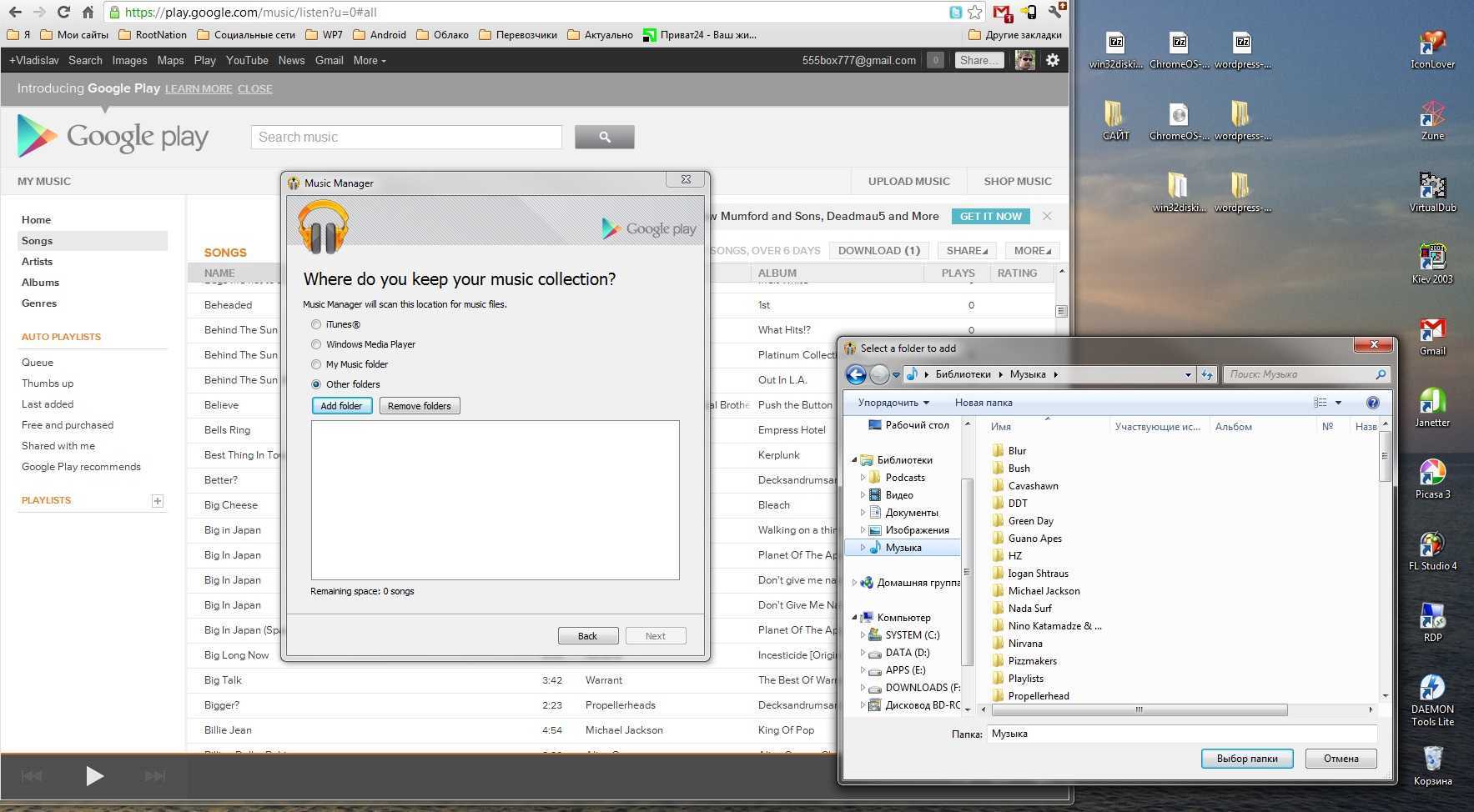Add a new playlist with plus icon
The height and width of the screenshot is (812, 1474).
[x=157, y=500]
